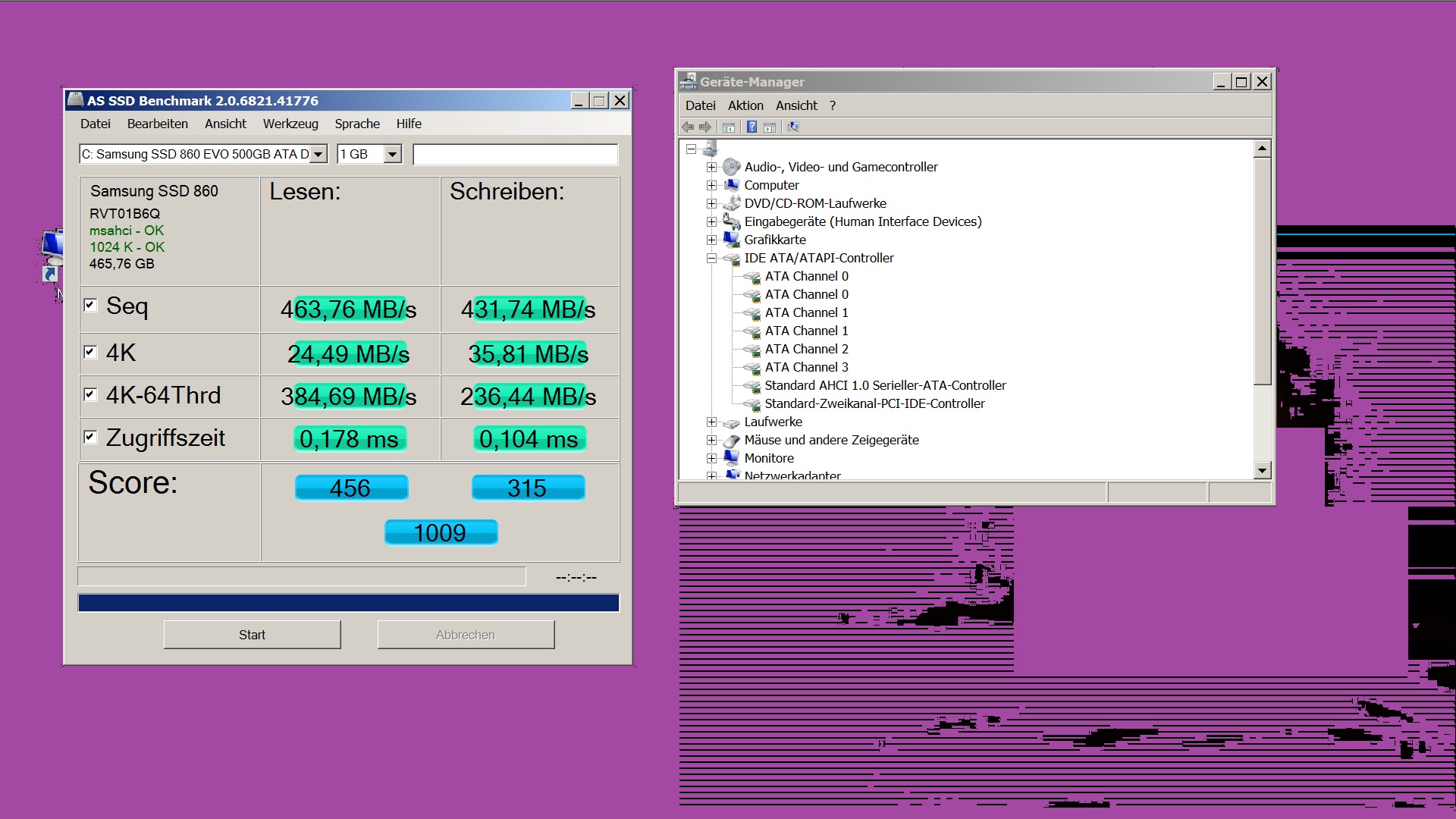The width and height of the screenshot is (1456, 819).
Task: Uncheck the Seq benchmark checkbox
Action: pyautogui.click(x=90, y=305)
